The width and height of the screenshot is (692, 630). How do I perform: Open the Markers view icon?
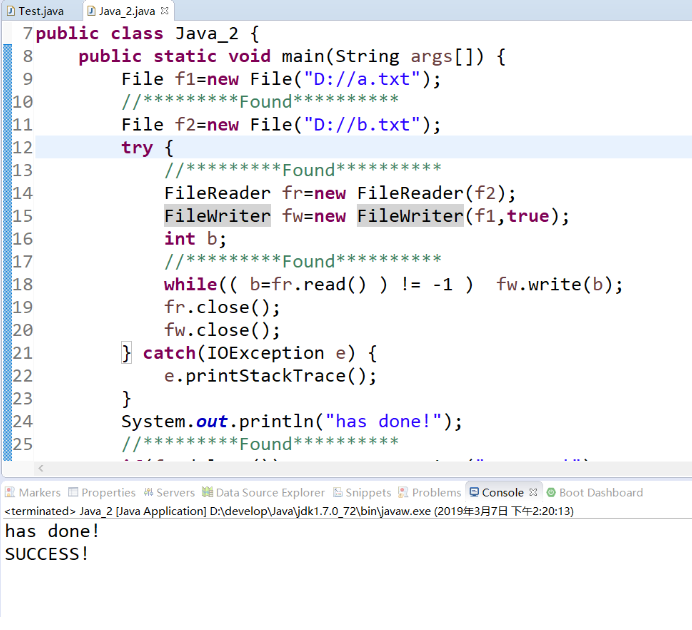coord(10,492)
